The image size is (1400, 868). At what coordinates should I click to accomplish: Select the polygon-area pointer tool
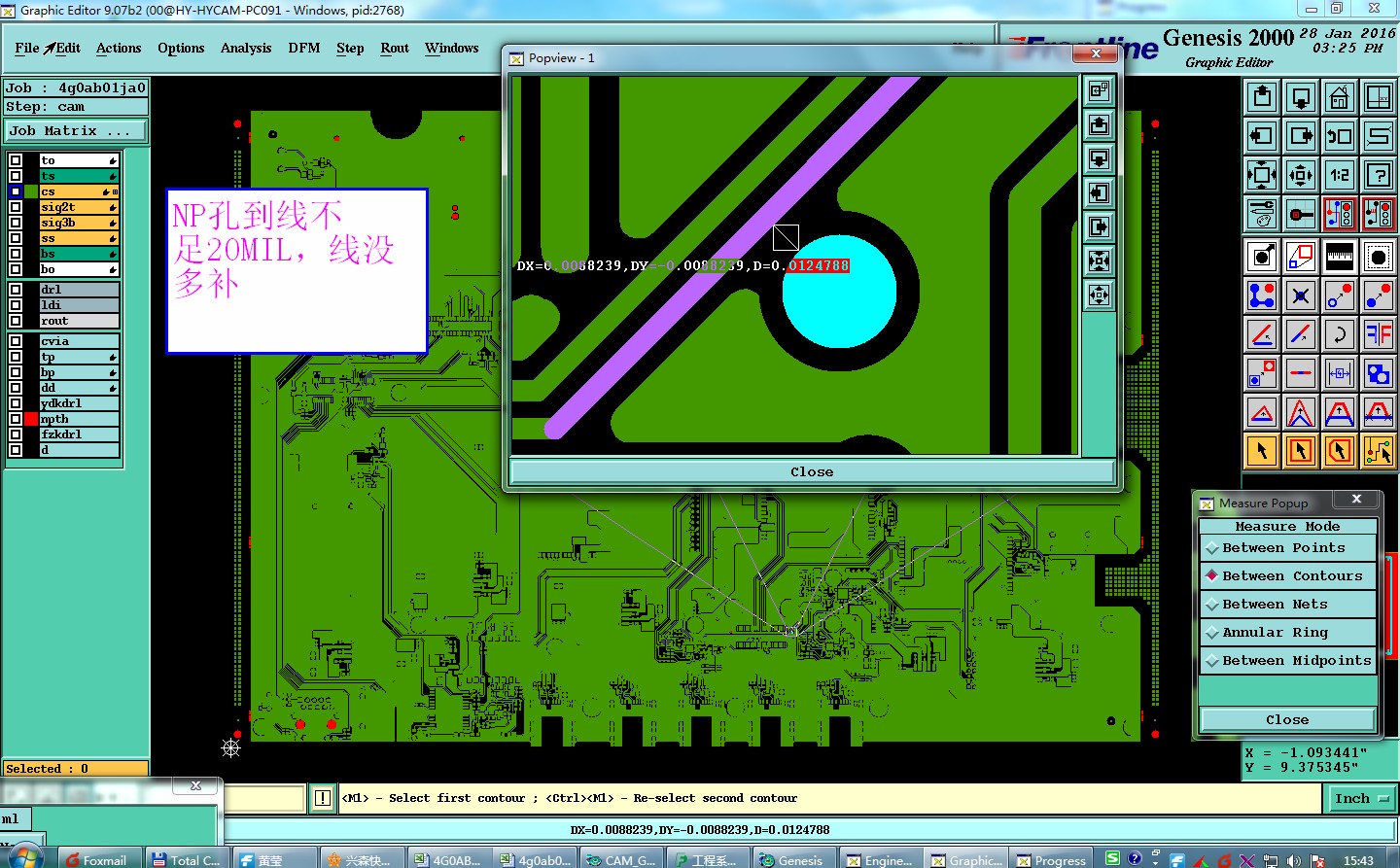coord(1340,451)
